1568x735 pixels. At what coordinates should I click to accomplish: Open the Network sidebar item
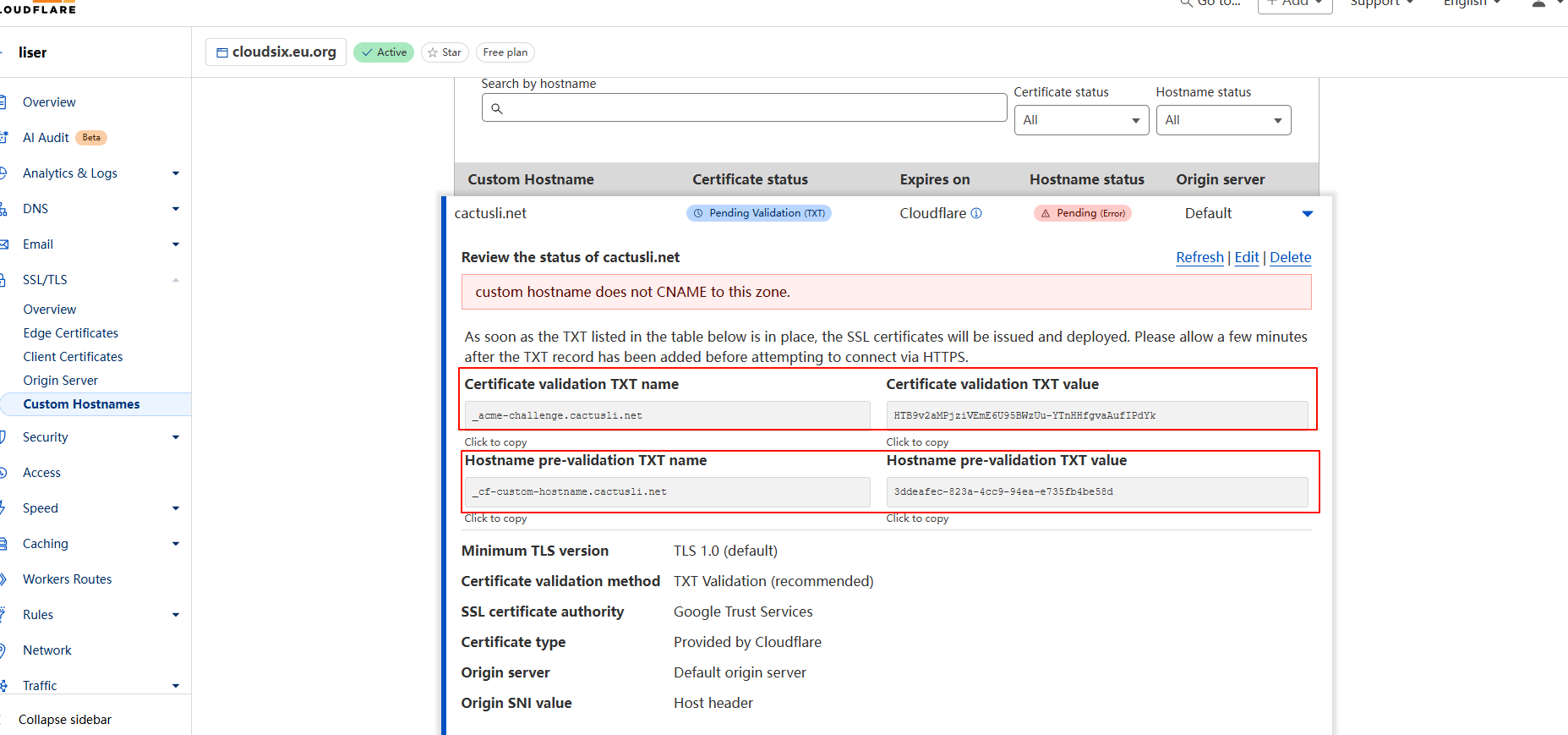[47, 650]
